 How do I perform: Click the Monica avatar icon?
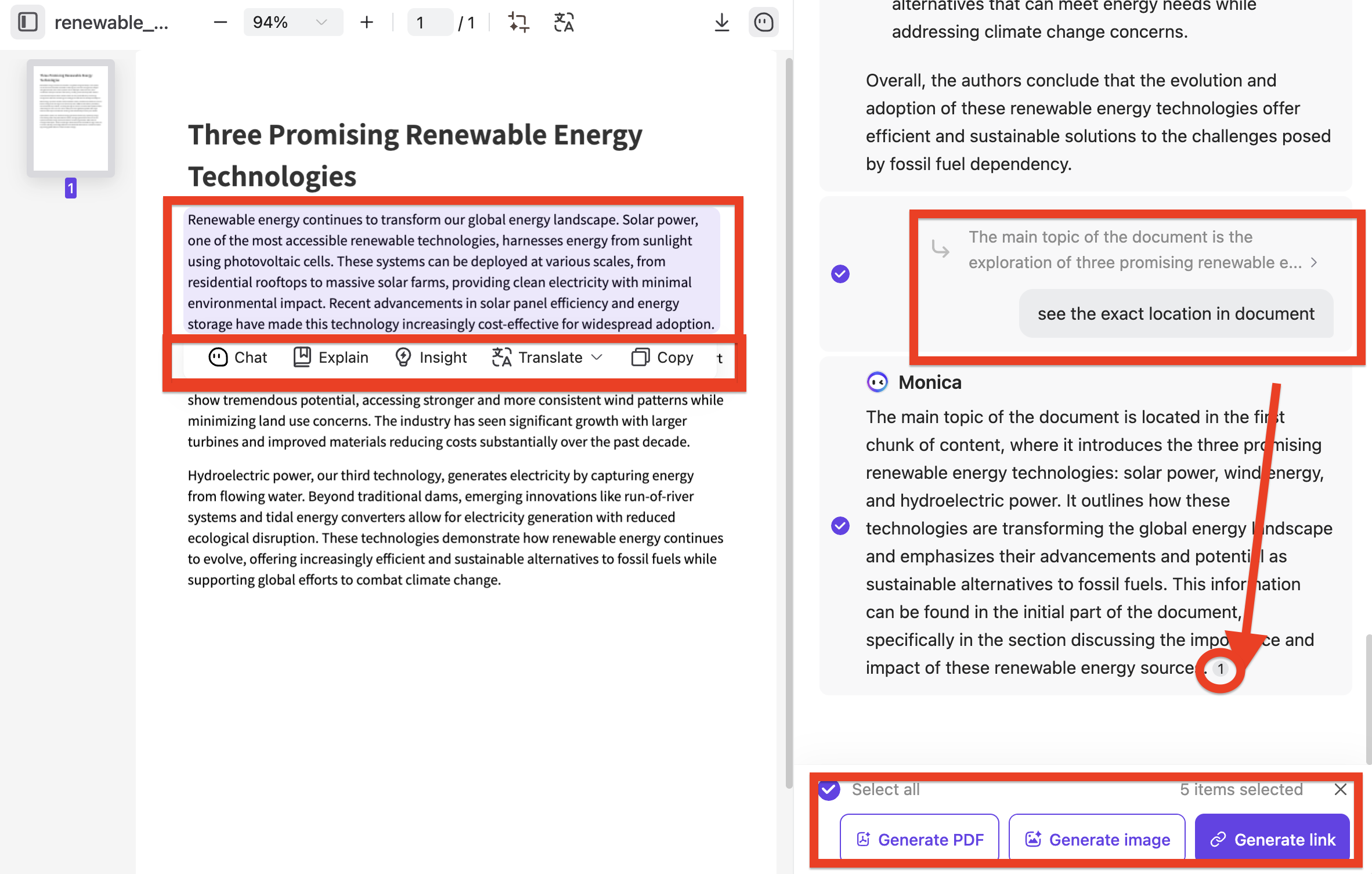click(877, 382)
